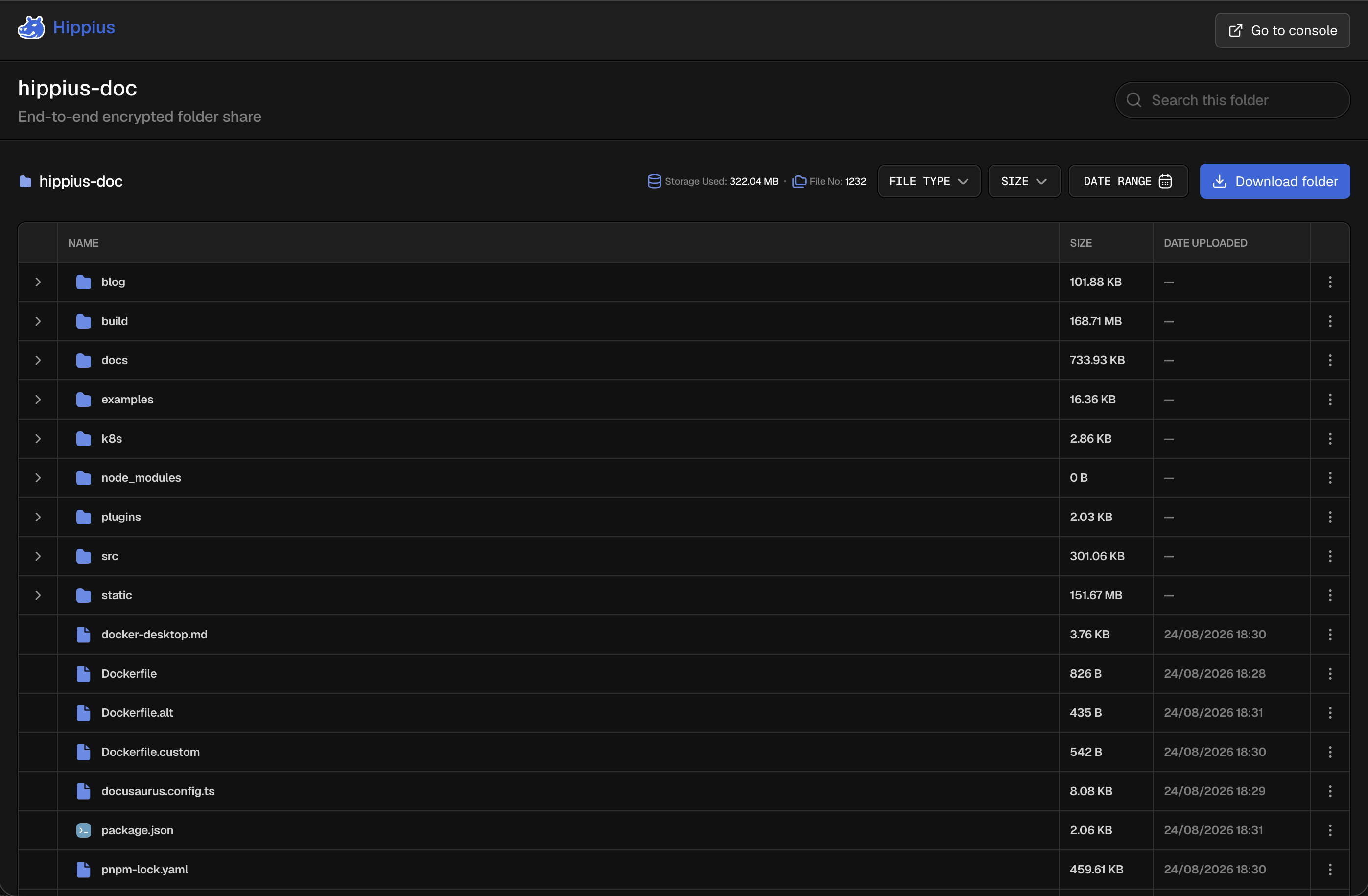Image resolution: width=1368 pixels, height=896 pixels.
Task: Open more options for docusaurus.config.ts
Action: point(1330,791)
